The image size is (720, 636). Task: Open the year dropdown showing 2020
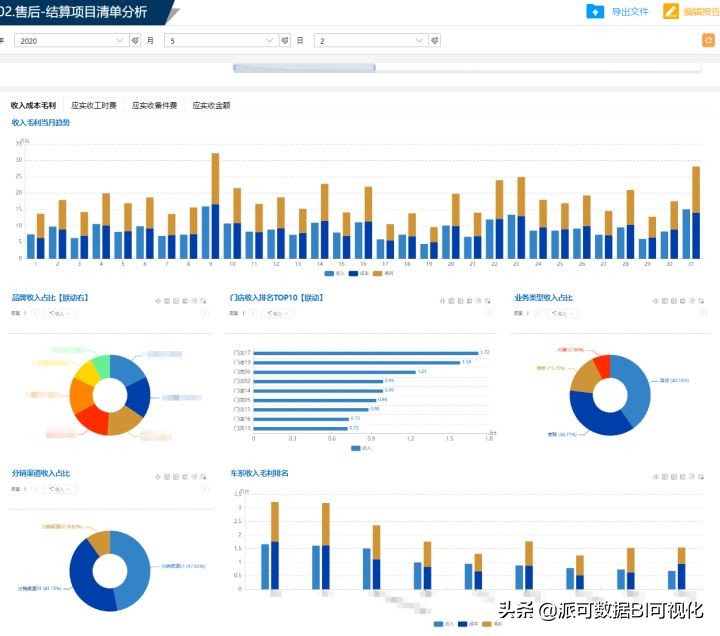click(68, 41)
